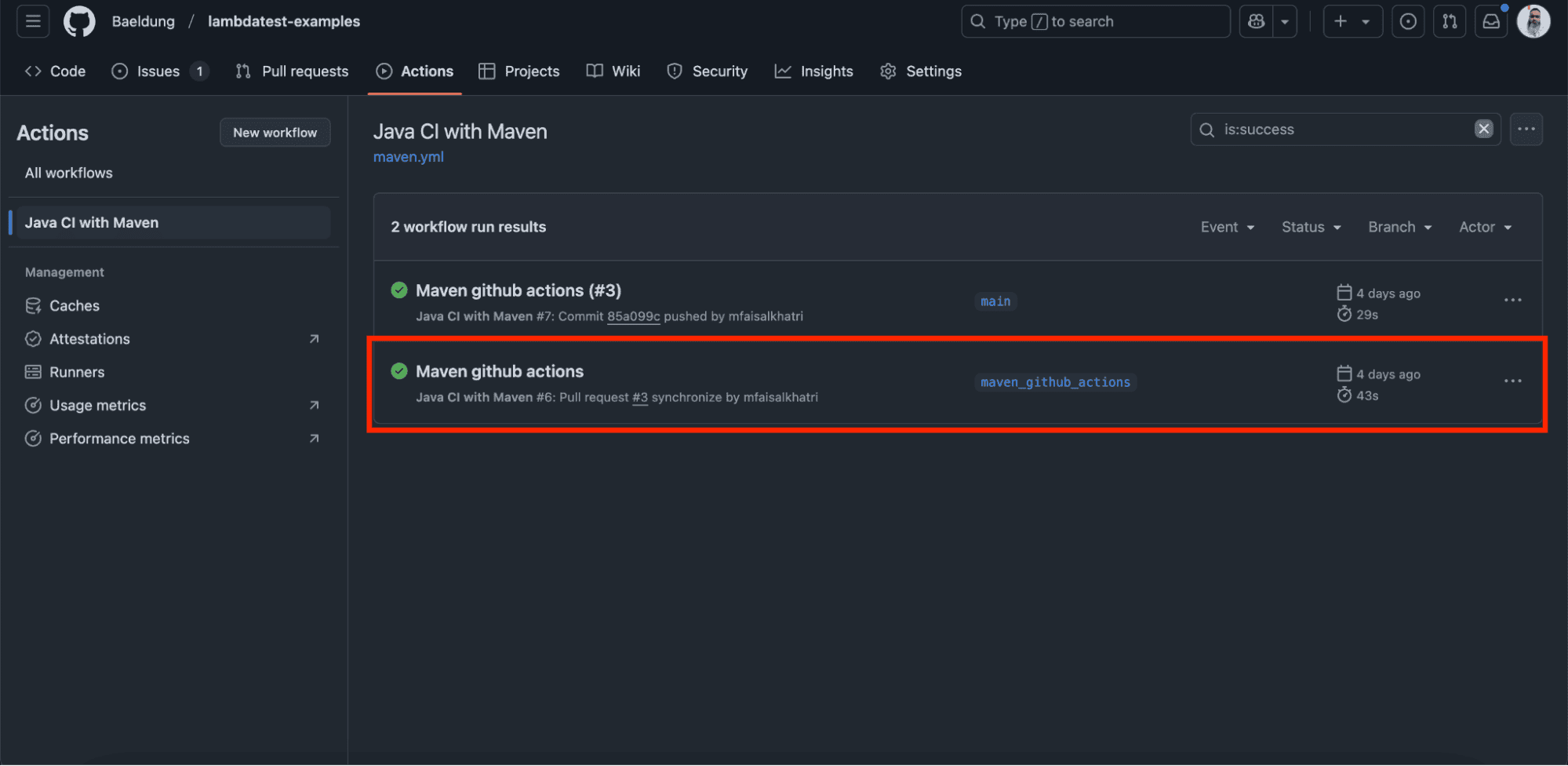Expand the Event filter dropdown
Screen dimensions: 1568x766
pyautogui.click(x=1227, y=227)
